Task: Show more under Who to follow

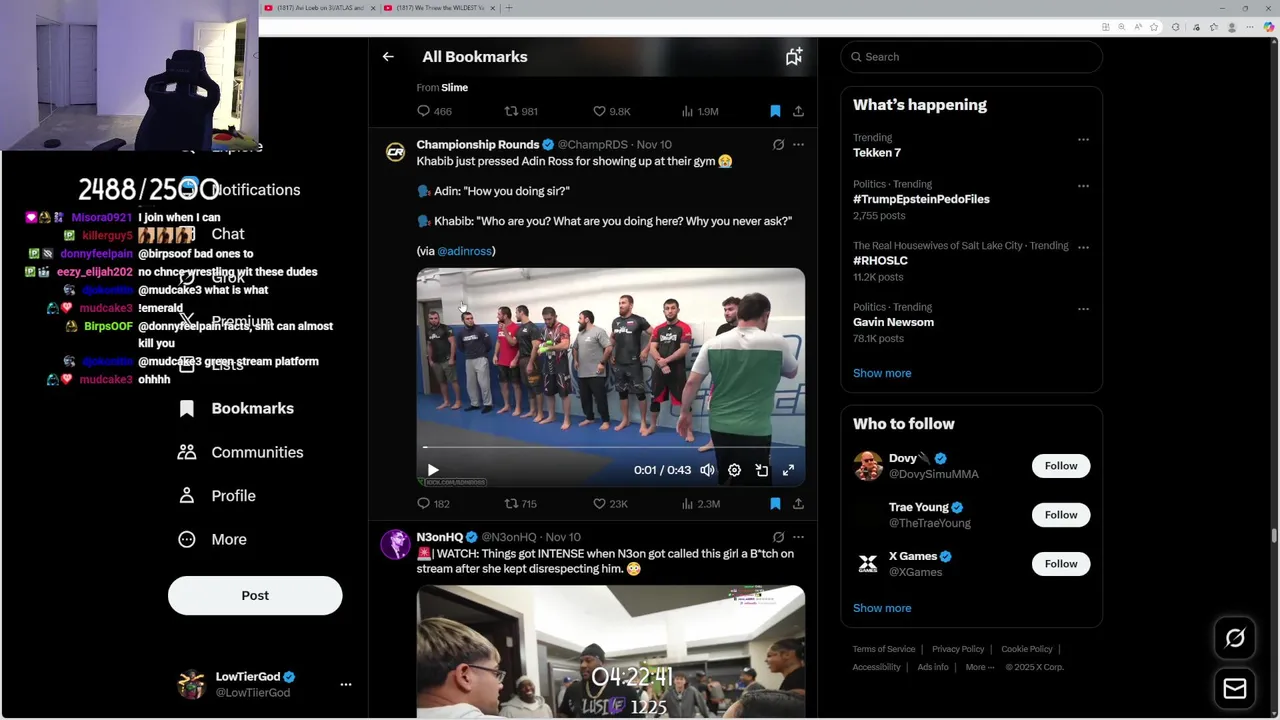Action: [x=882, y=608]
